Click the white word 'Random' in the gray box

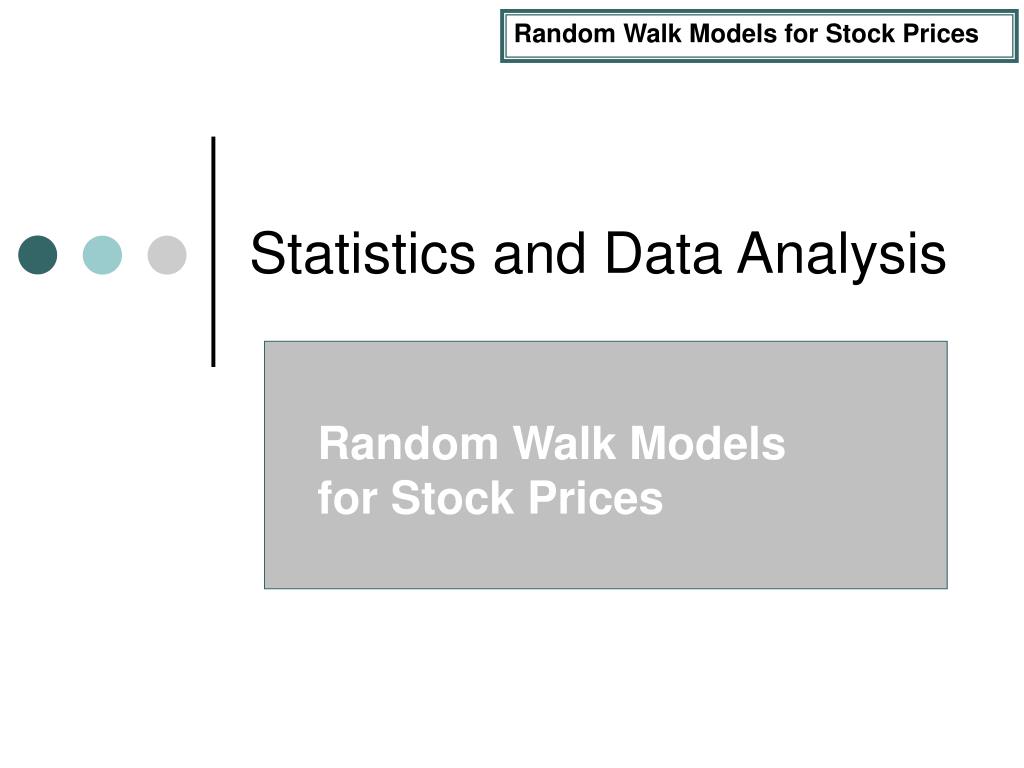(409, 443)
